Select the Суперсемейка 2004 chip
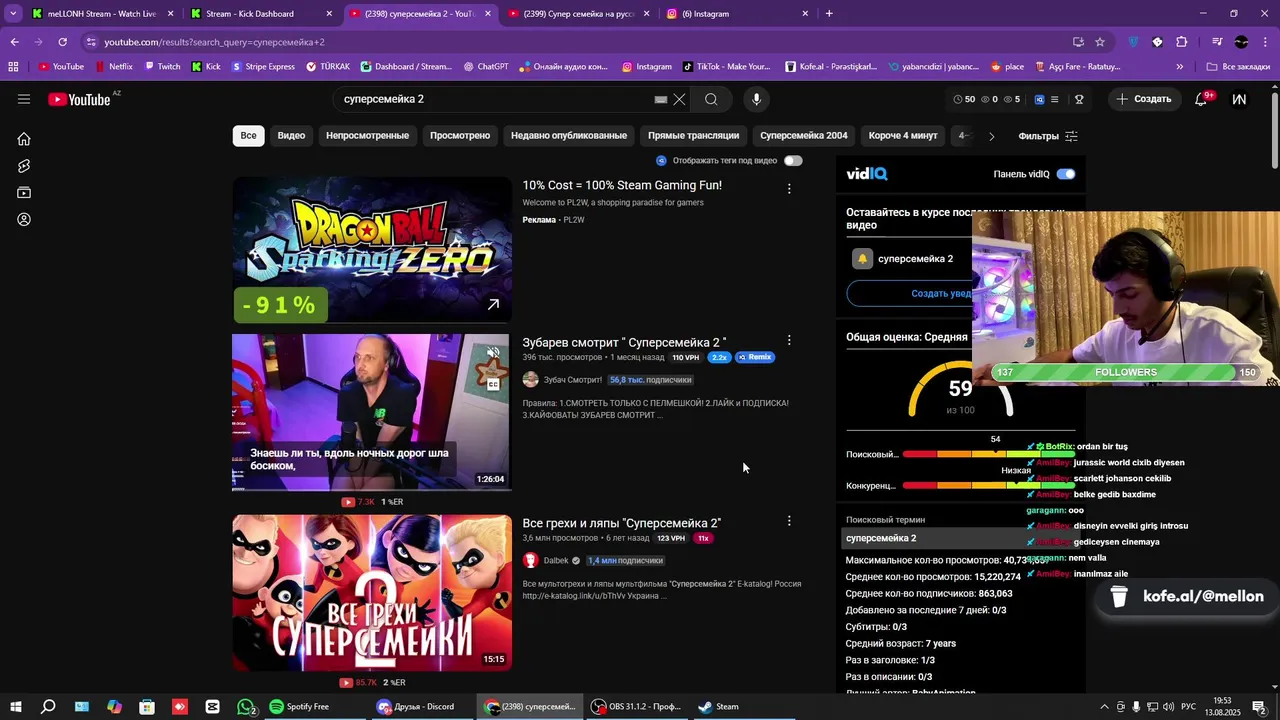The width and height of the screenshot is (1280, 720). click(804, 136)
